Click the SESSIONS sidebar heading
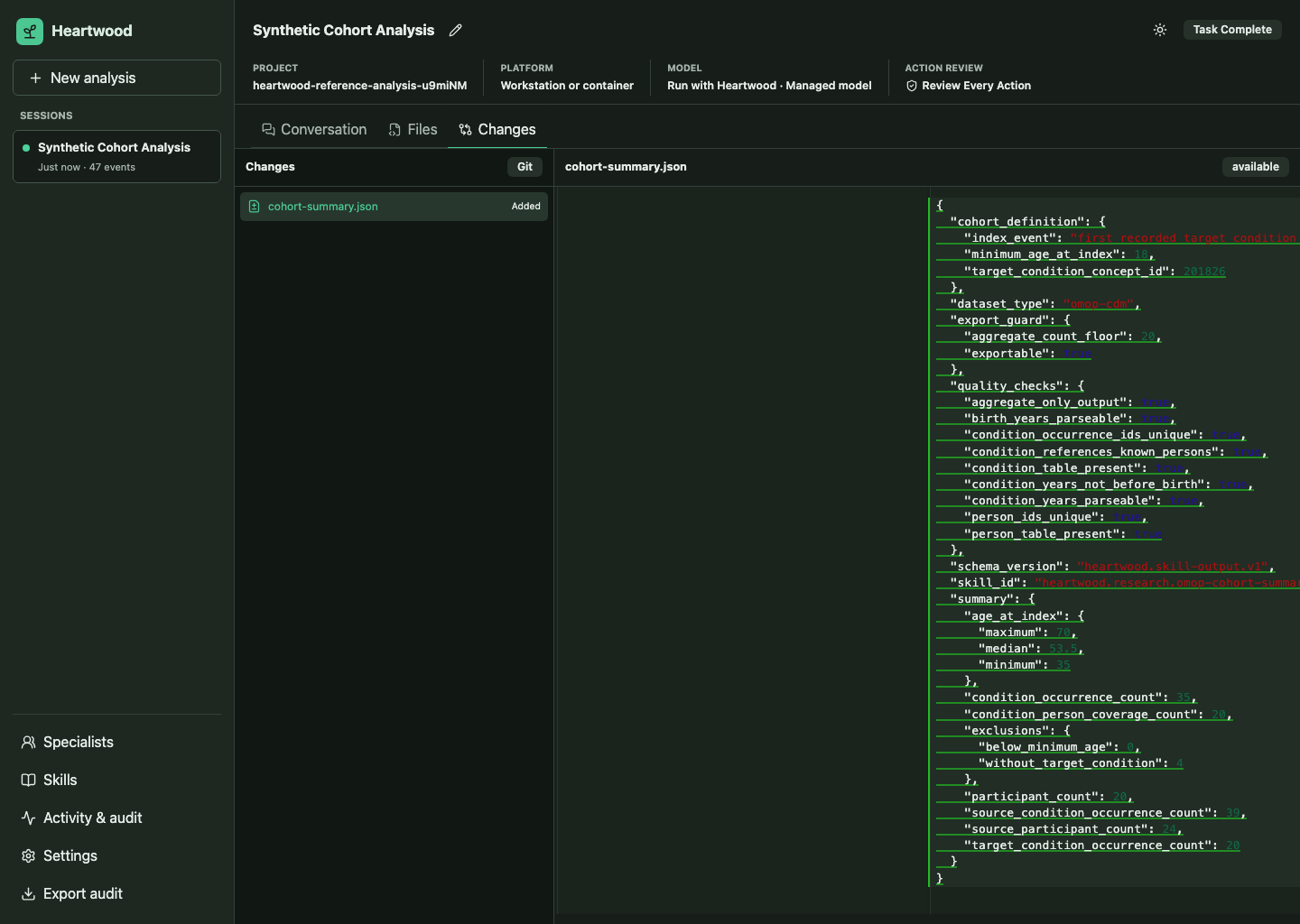 [46, 115]
